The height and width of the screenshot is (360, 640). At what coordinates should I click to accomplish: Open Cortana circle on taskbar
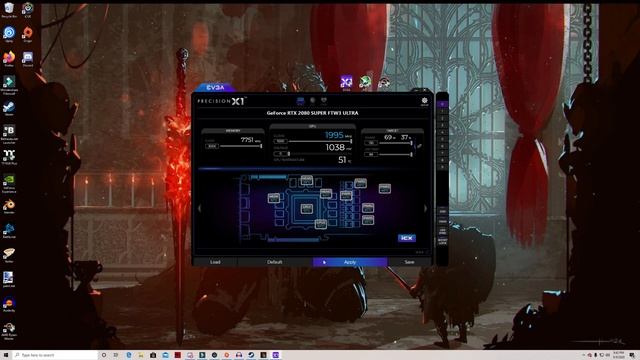click(104, 355)
